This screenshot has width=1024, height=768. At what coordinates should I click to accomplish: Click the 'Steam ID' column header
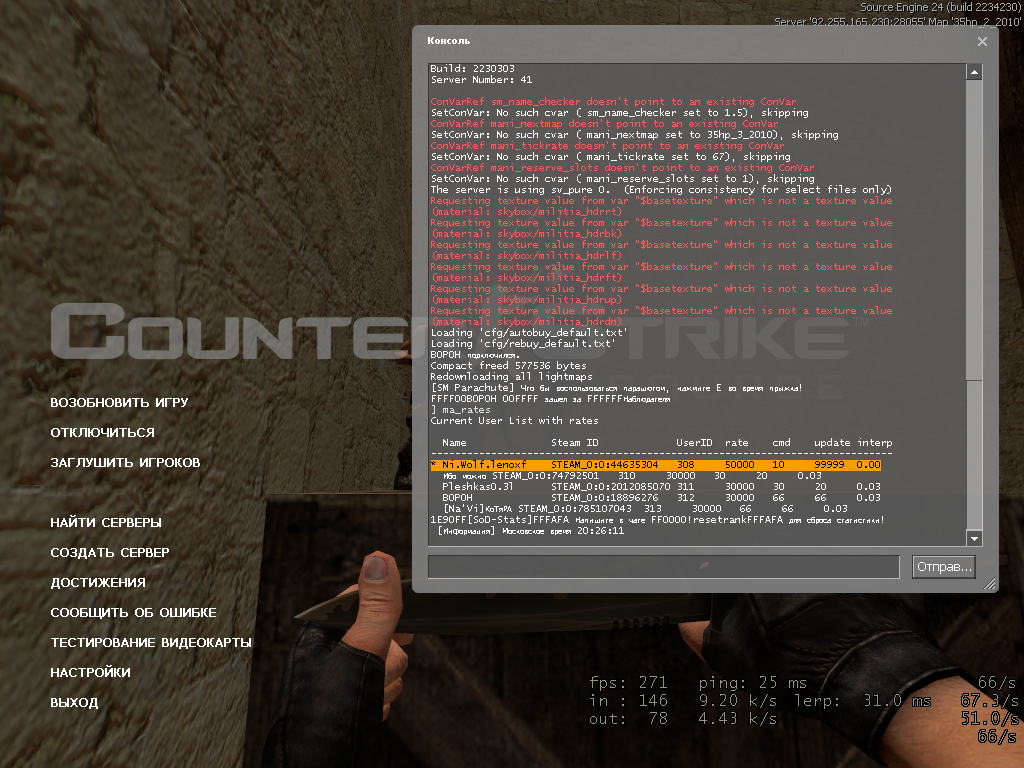pyautogui.click(x=574, y=443)
